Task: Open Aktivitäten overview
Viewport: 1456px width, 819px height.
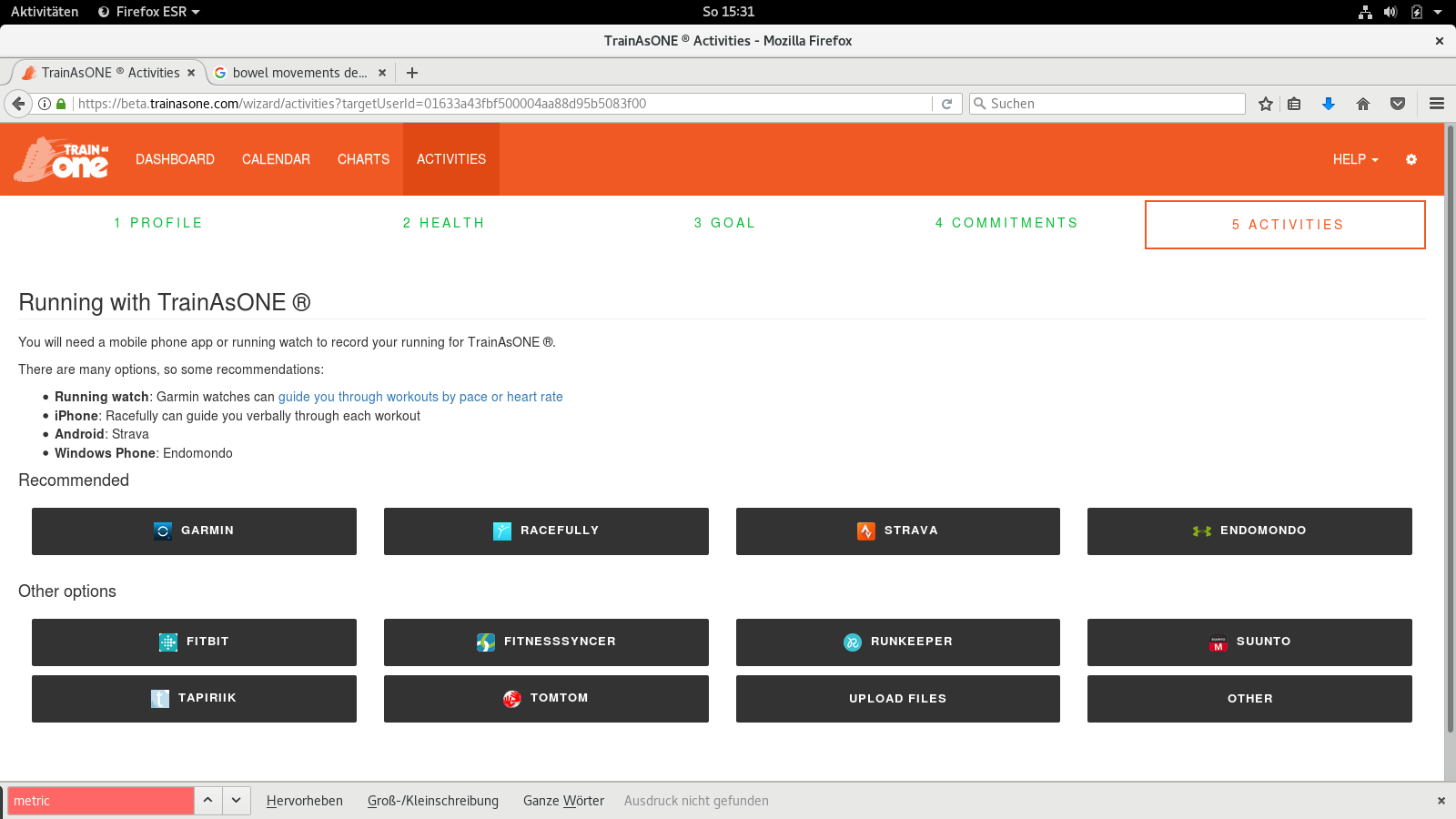Action: coord(45,12)
